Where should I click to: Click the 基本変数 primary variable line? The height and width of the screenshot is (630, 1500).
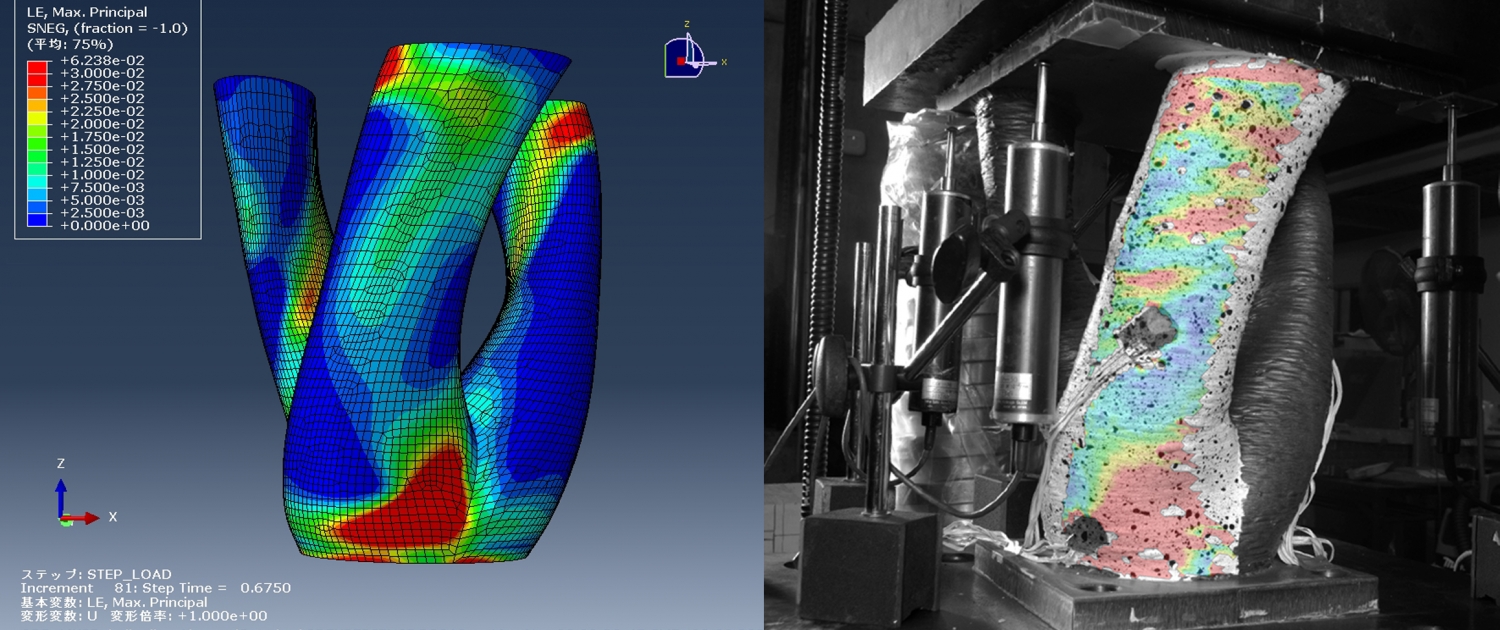coord(114,602)
